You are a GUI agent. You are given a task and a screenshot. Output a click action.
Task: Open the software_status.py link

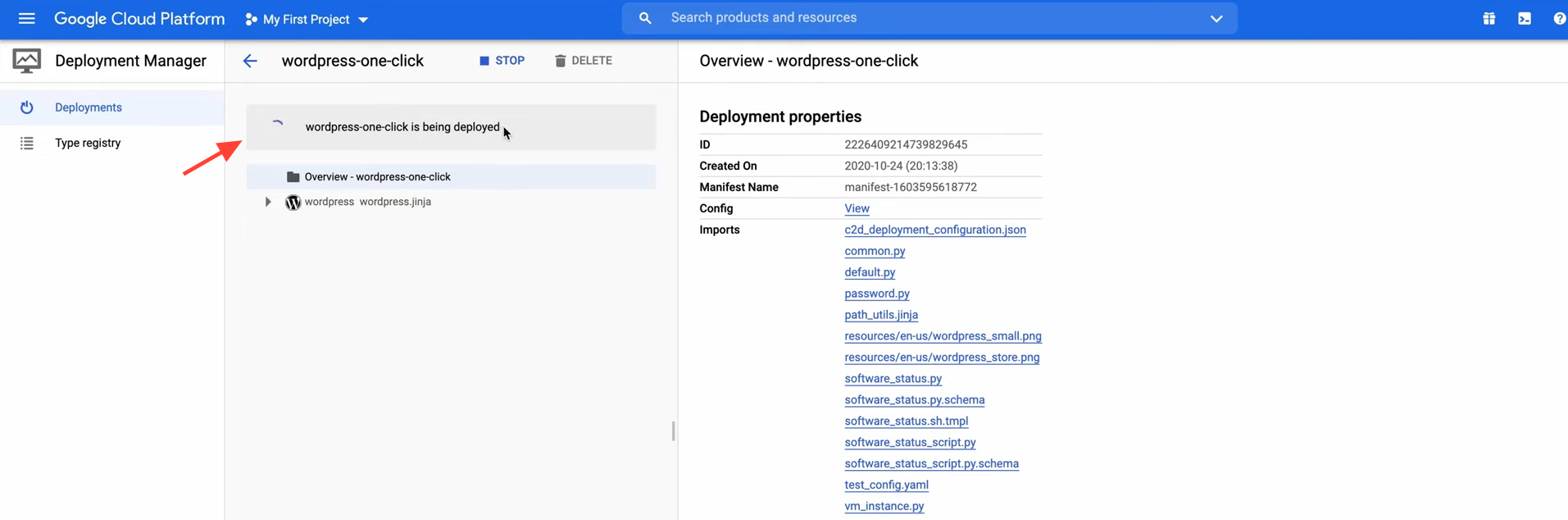893,379
